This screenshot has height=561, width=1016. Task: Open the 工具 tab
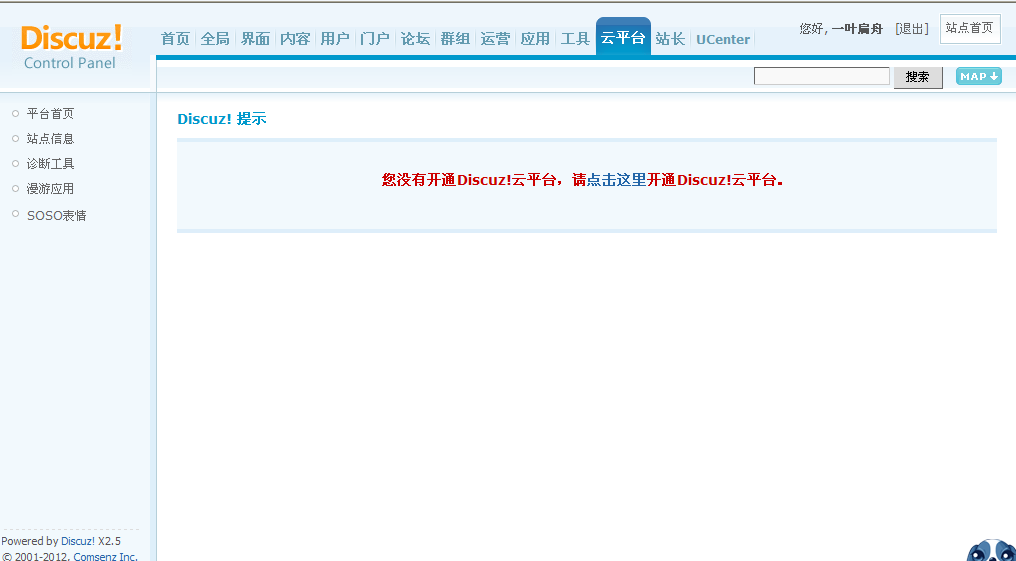click(x=575, y=39)
